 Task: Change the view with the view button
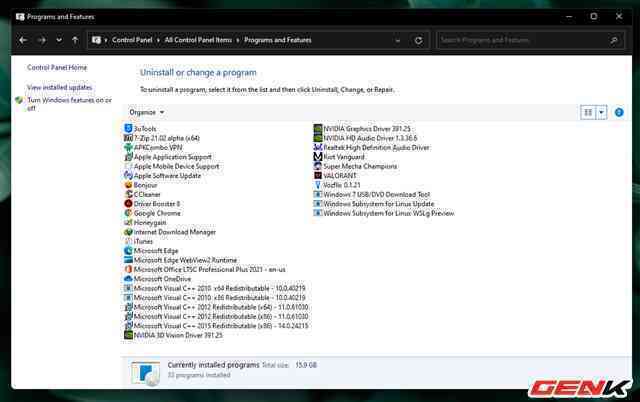click(x=588, y=112)
